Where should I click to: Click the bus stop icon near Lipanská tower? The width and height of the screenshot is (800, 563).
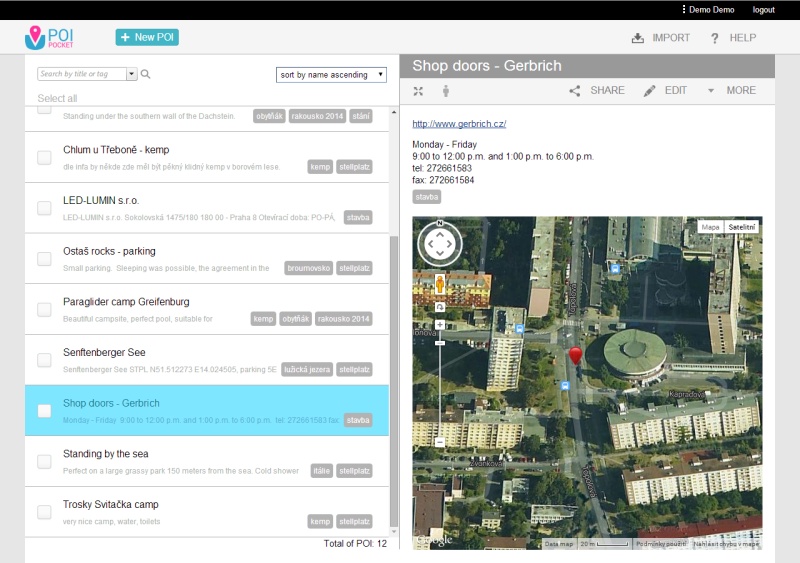[519, 329]
